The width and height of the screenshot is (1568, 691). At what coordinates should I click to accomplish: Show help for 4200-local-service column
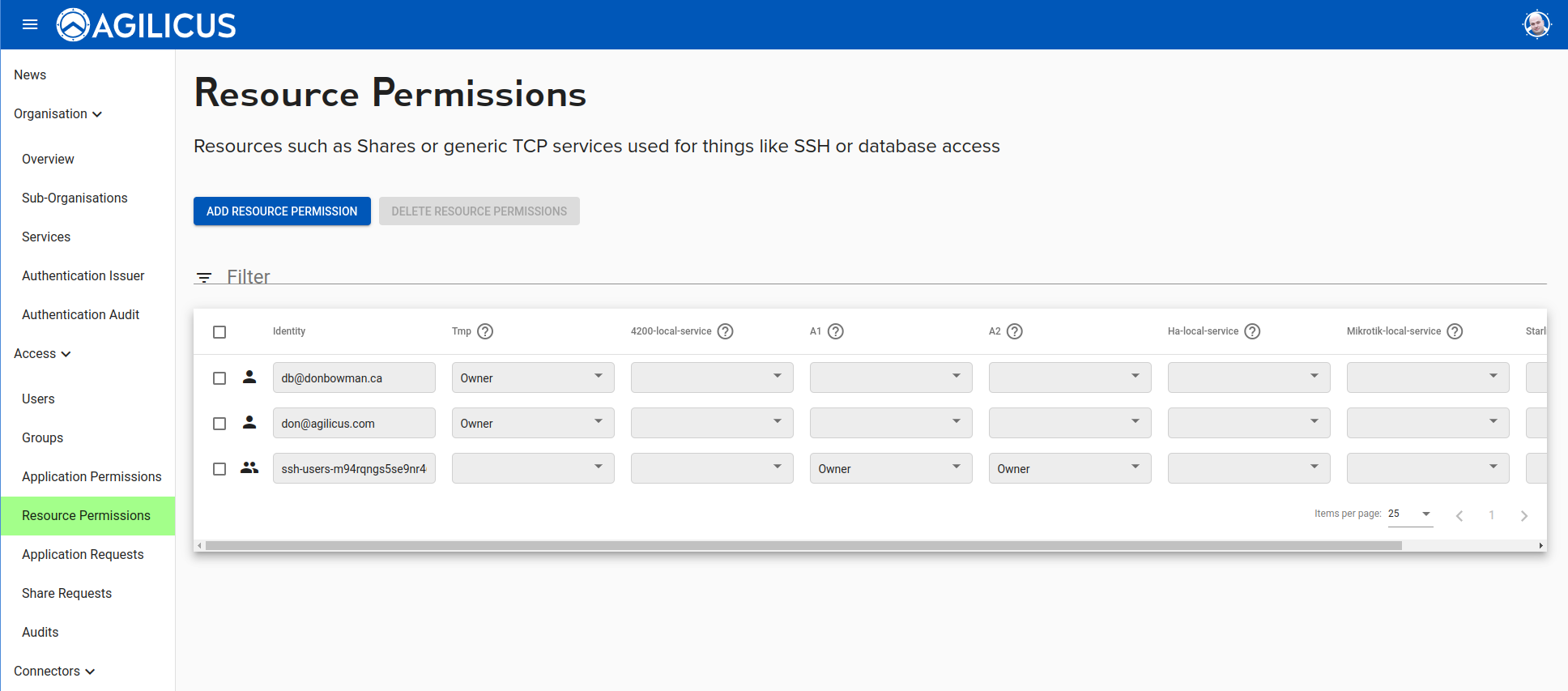point(726,331)
